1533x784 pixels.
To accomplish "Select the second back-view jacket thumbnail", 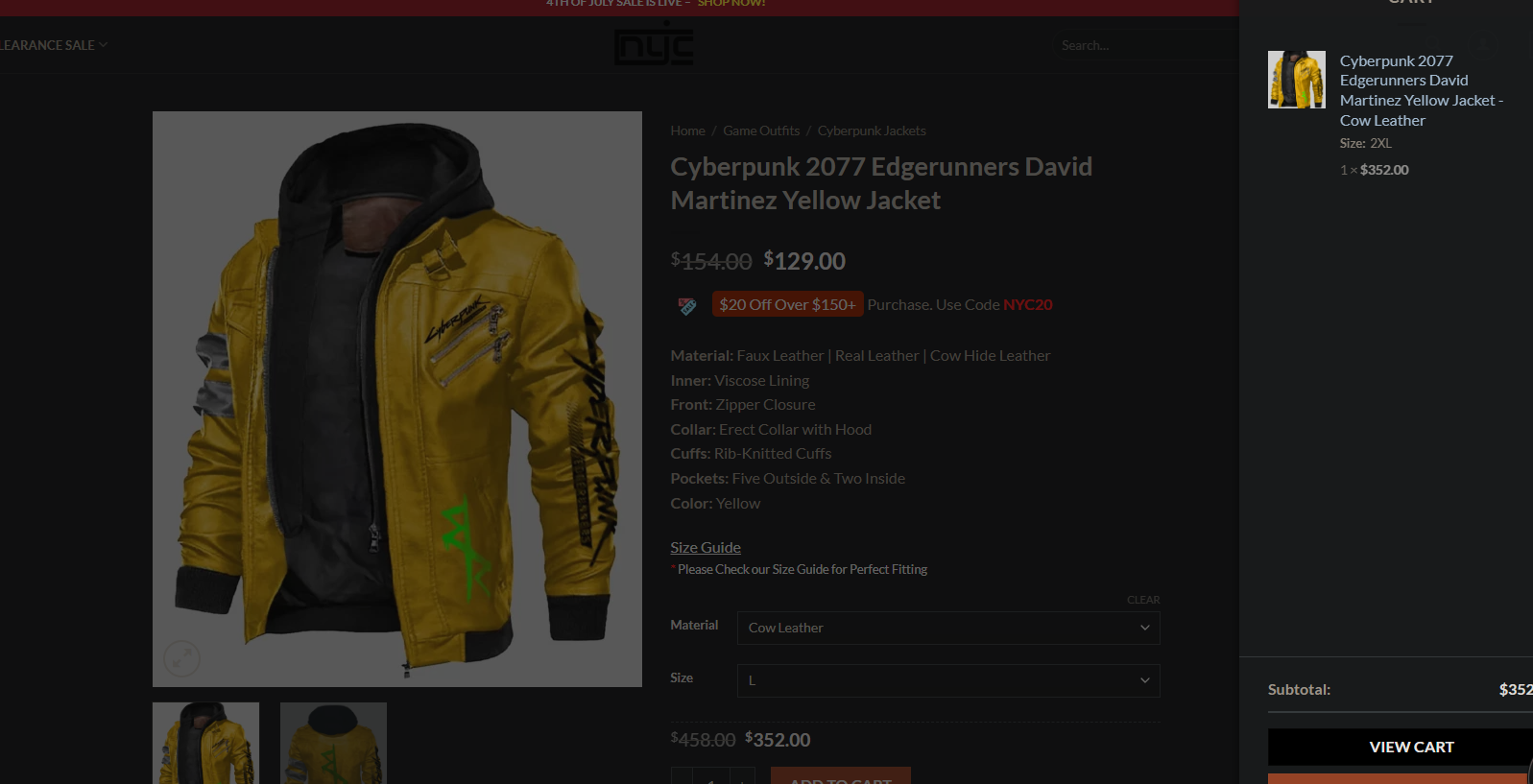I will 333,743.
